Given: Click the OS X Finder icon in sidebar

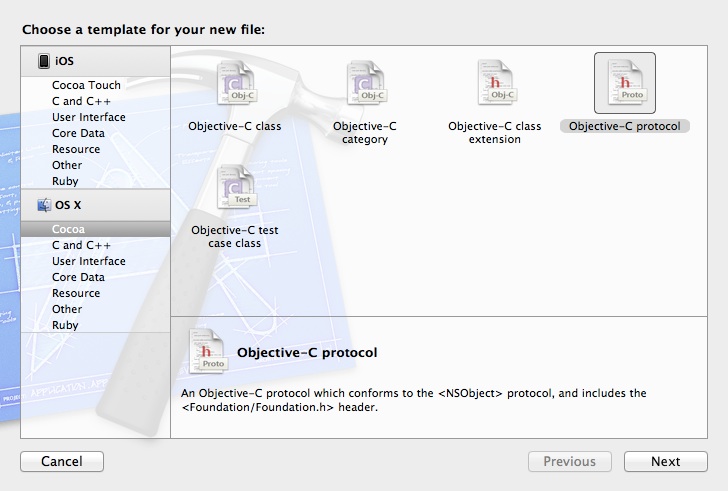Looking at the screenshot, I should click(44, 205).
